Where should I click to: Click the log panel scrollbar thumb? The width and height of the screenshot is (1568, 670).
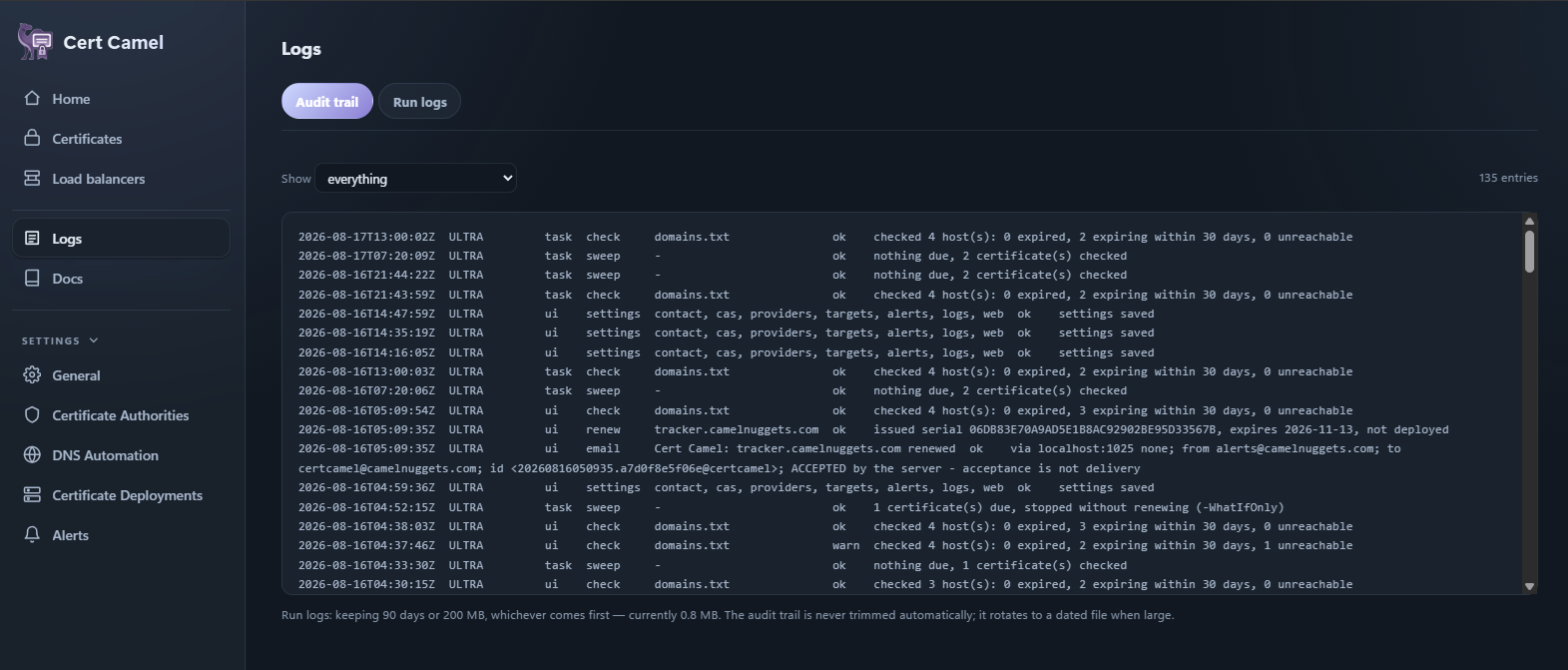[x=1529, y=251]
